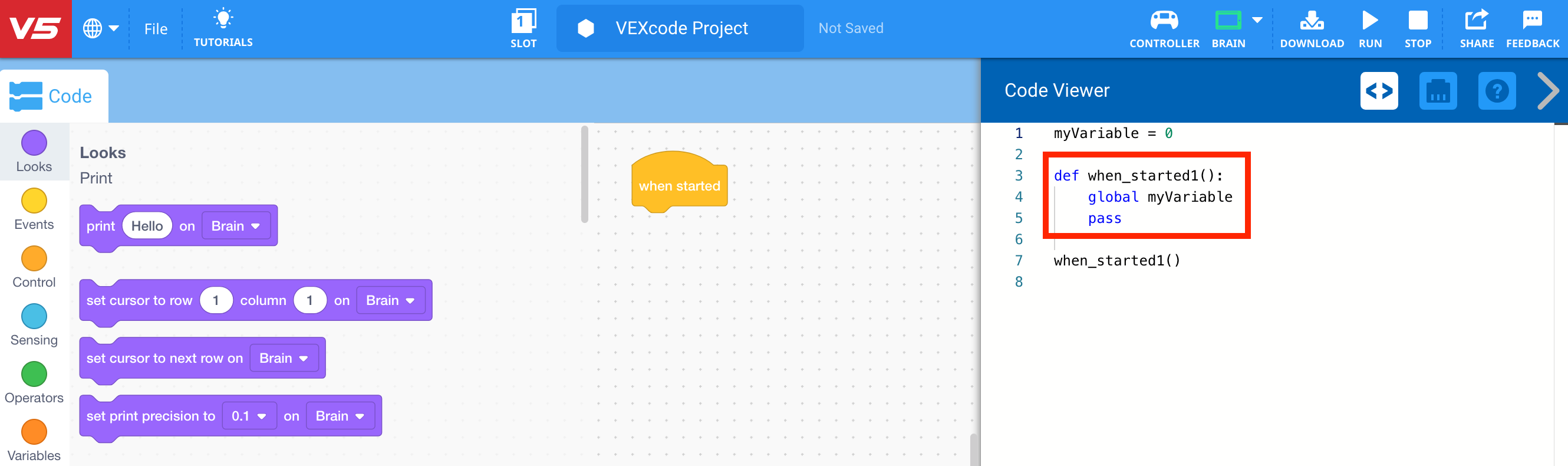Open Code Viewer help question mark
The width and height of the screenshot is (1568, 466).
tap(1497, 91)
